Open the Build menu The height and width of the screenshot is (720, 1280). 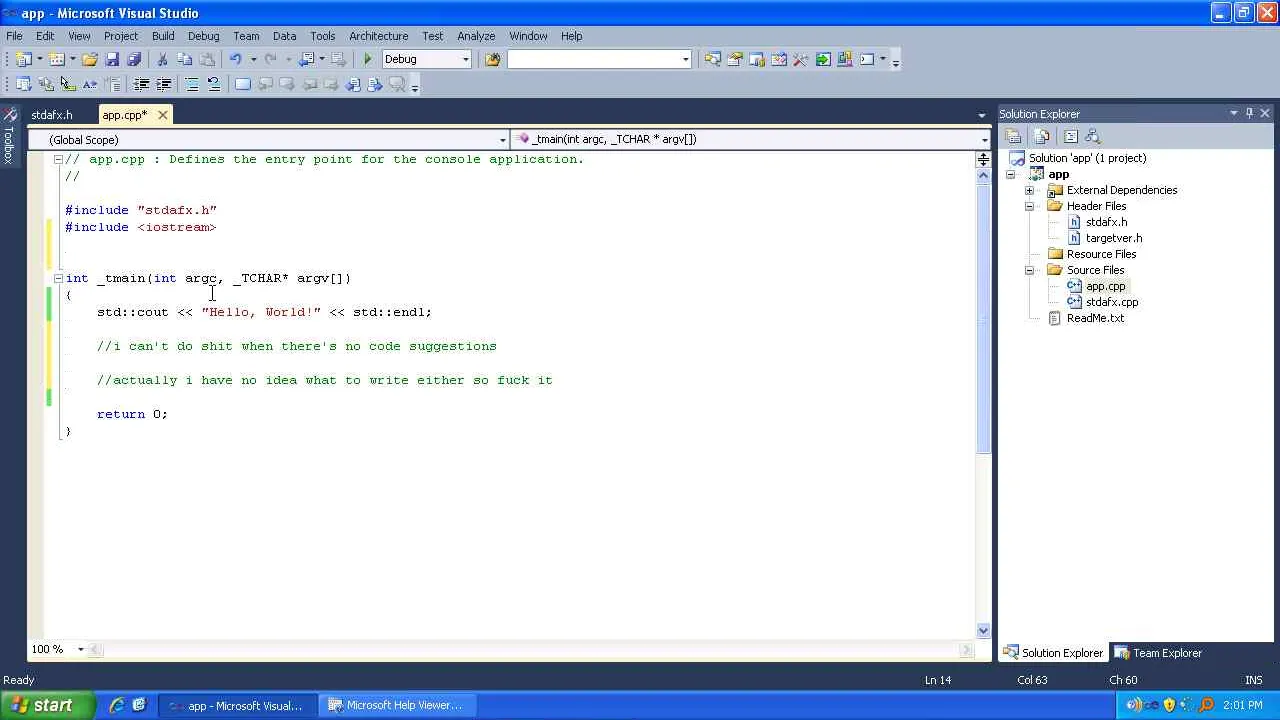point(163,36)
